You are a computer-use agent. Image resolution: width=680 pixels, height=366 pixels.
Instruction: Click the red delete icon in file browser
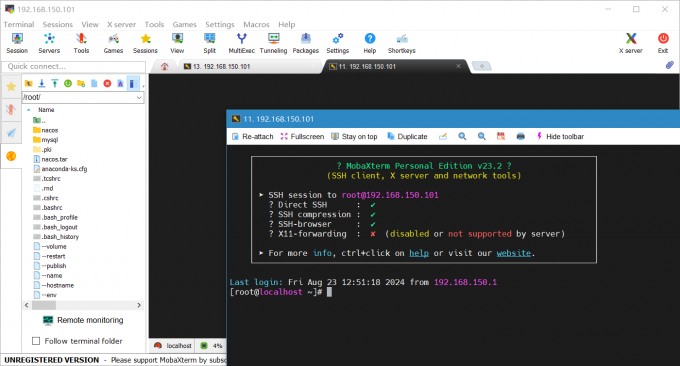point(107,83)
